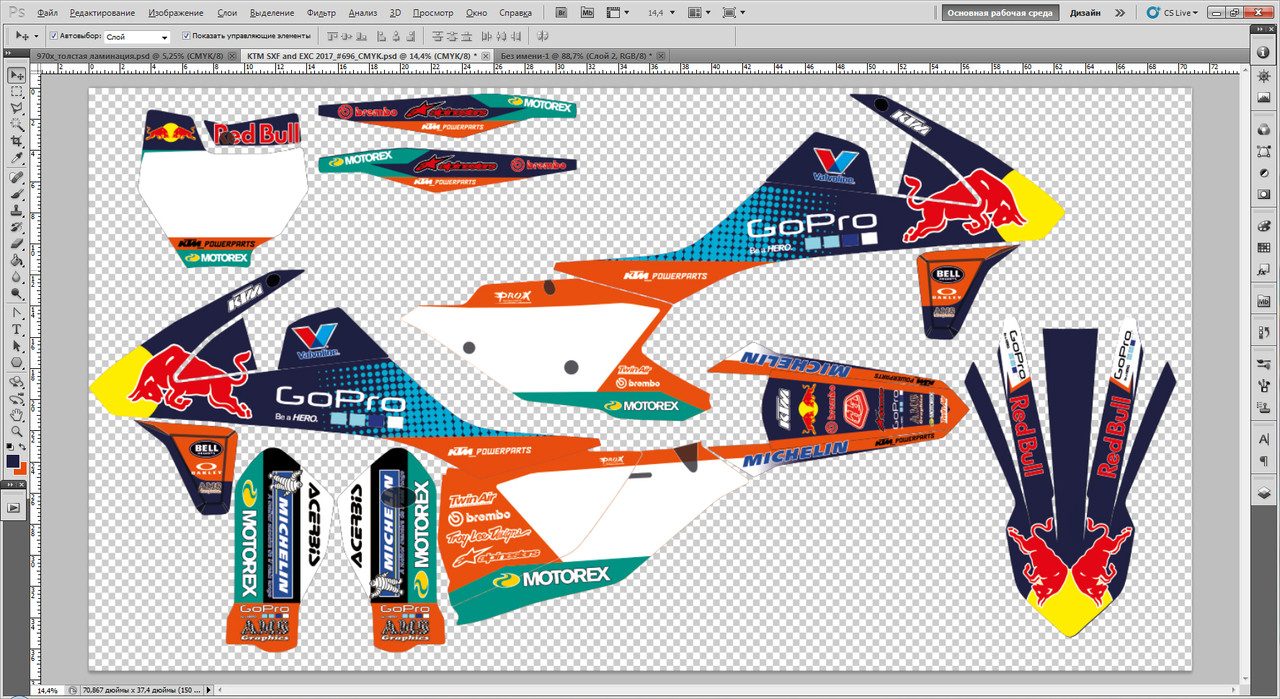The width and height of the screenshot is (1280, 699).
Task: Select the Dodge tool
Action: [x=17, y=294]
